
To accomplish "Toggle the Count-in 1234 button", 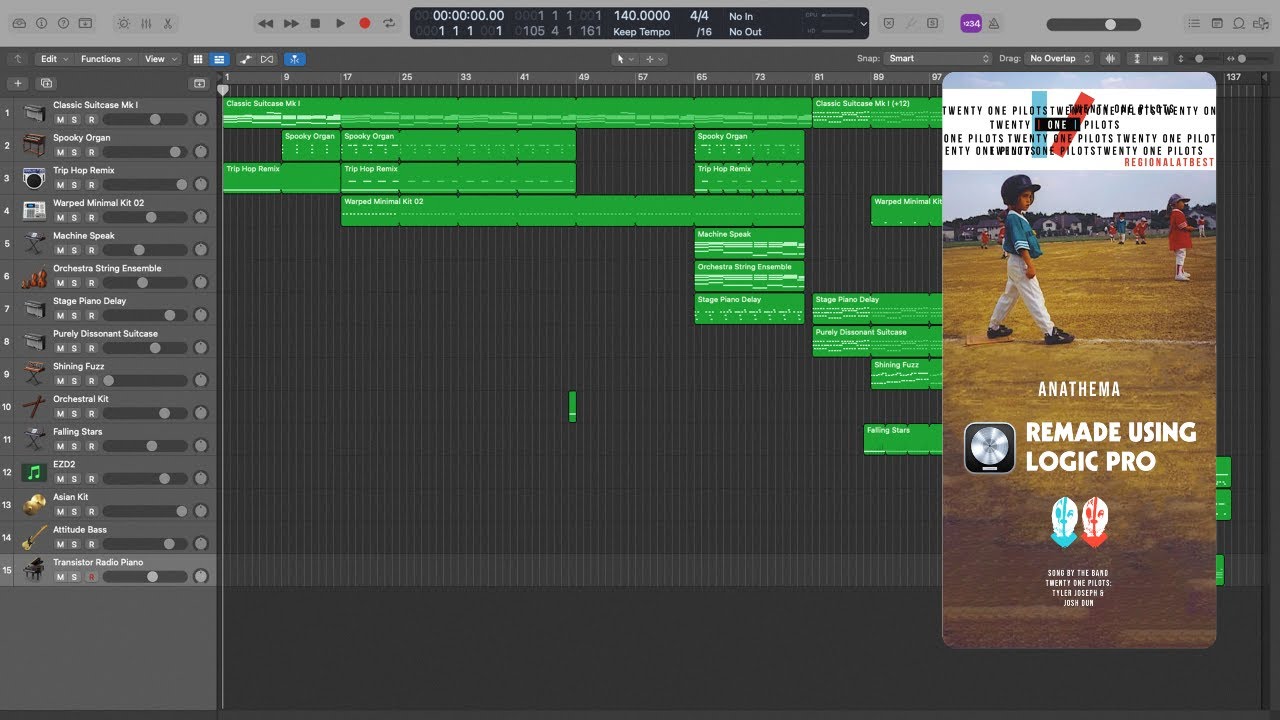I will pyautogui.click(x=970, y=23).
